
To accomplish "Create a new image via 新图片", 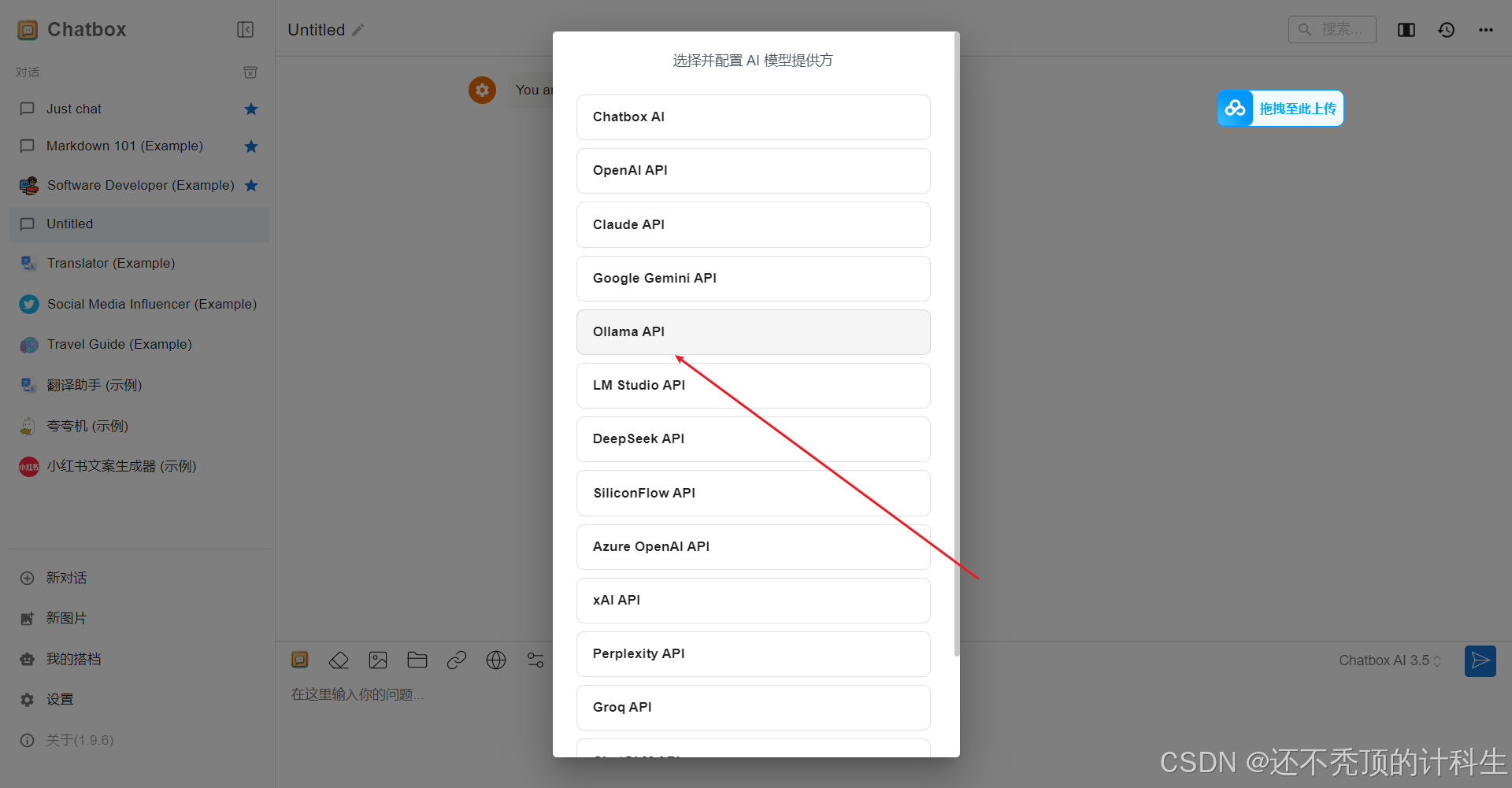I will pos(139,619).
